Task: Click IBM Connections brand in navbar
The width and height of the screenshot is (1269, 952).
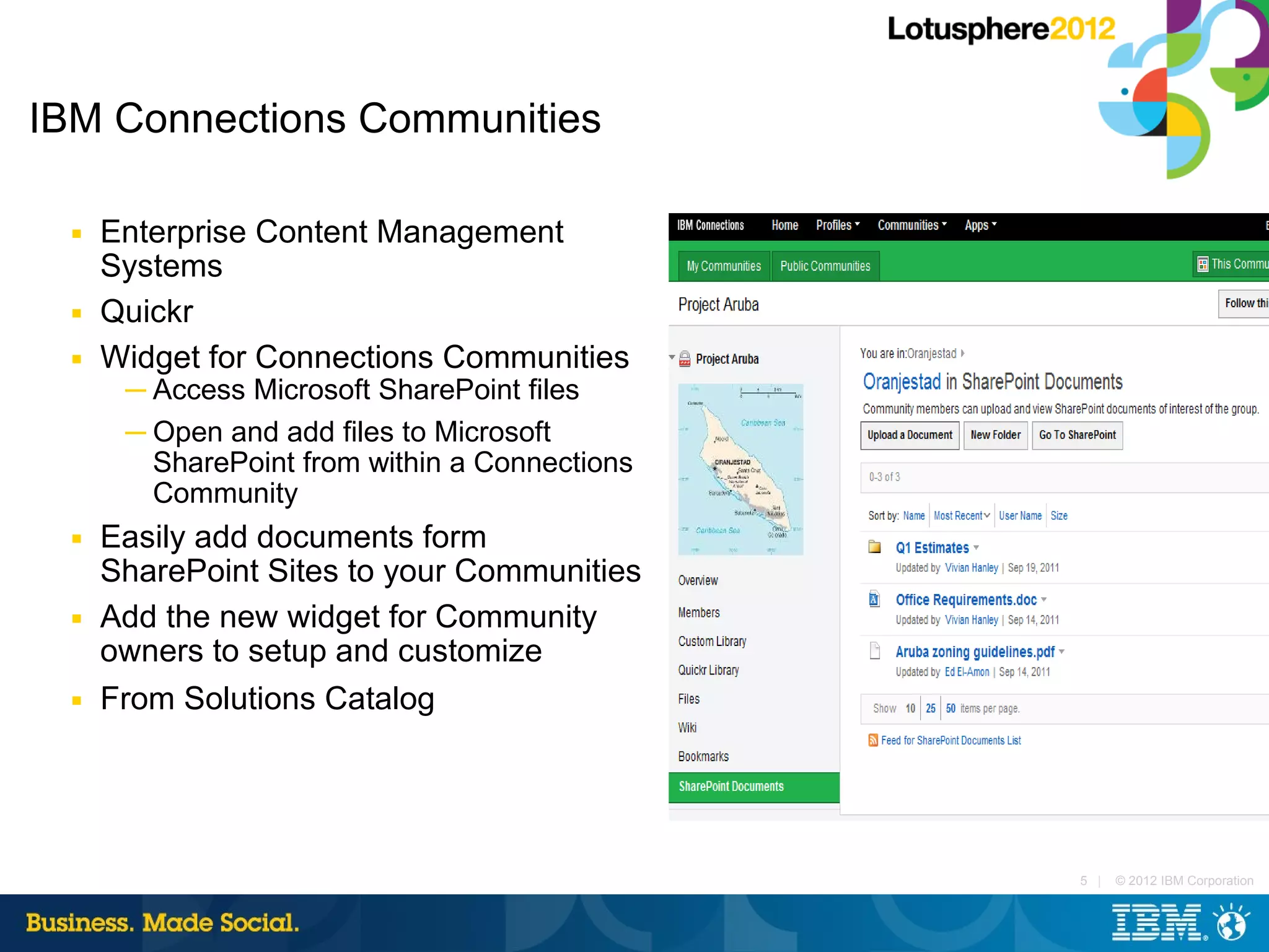Action: (710, 225)
